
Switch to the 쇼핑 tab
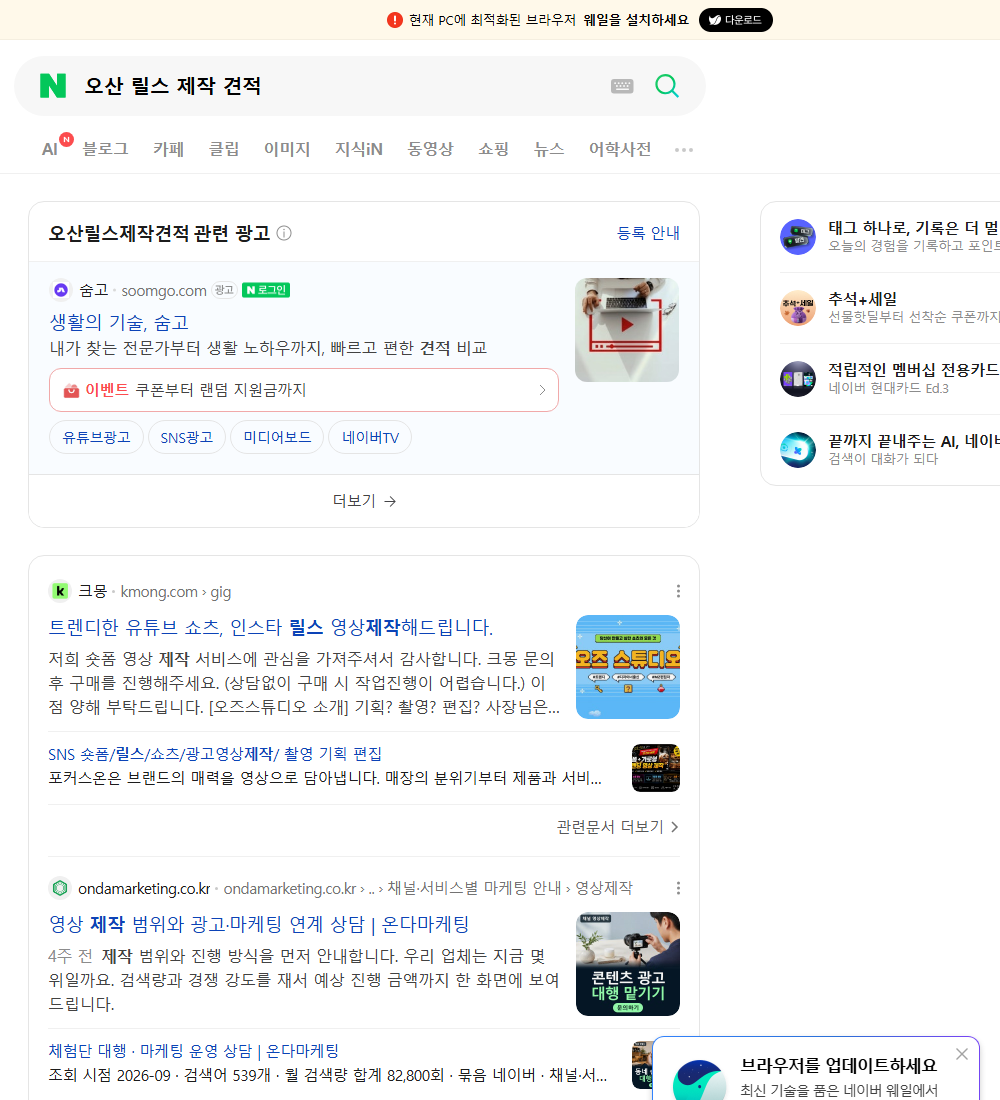pos(493,149)
